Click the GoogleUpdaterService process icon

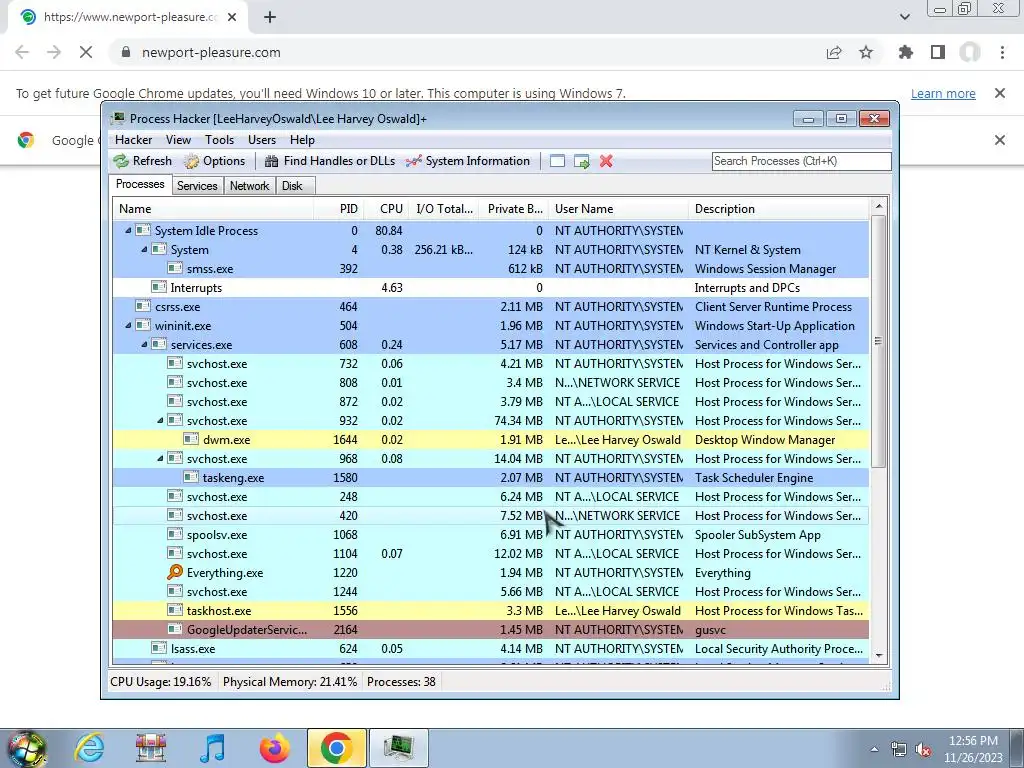[174, 630]
